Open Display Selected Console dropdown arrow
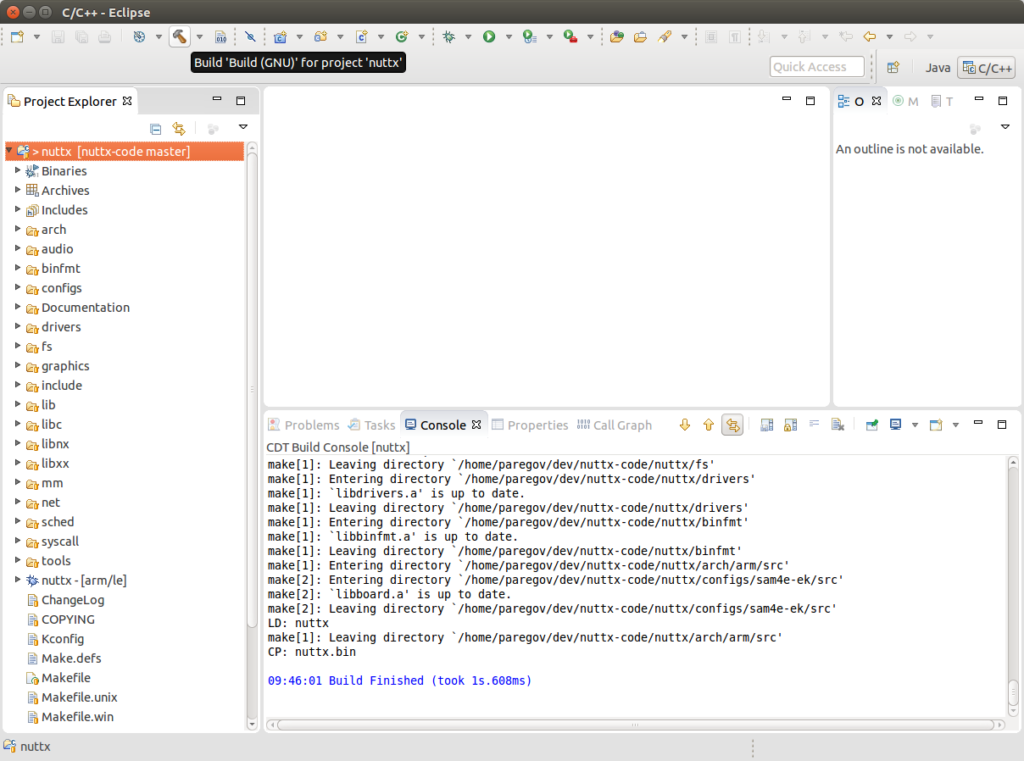 [915, 425]
